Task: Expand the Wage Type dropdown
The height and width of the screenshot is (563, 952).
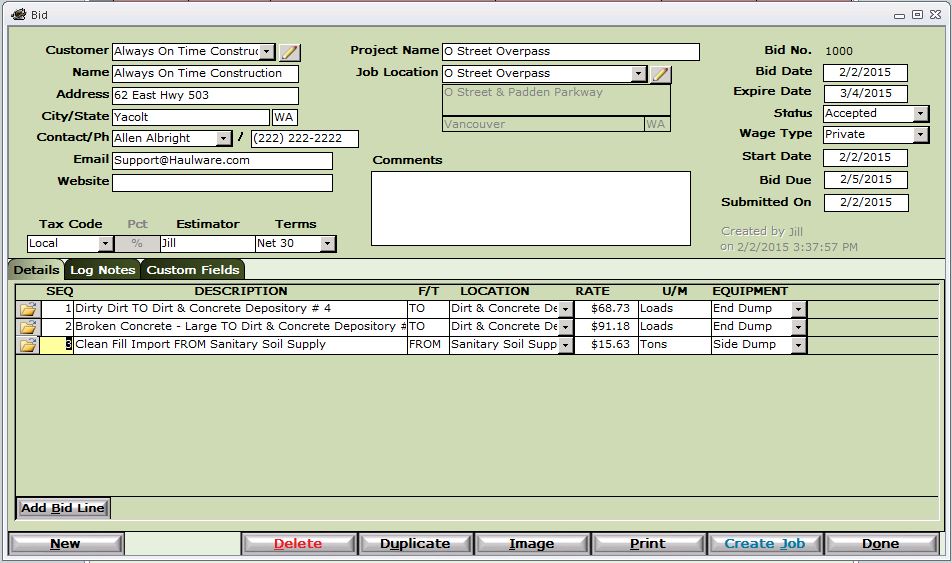Action: (920, 135)
